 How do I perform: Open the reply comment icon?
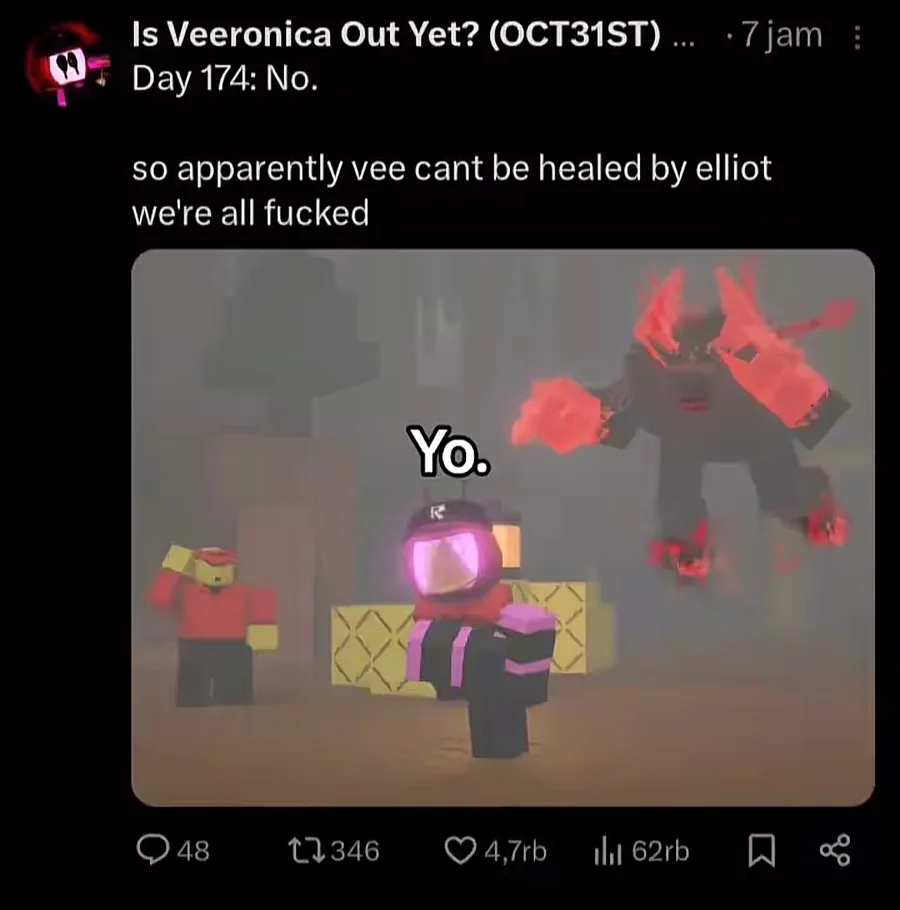(x=153, y=850)
